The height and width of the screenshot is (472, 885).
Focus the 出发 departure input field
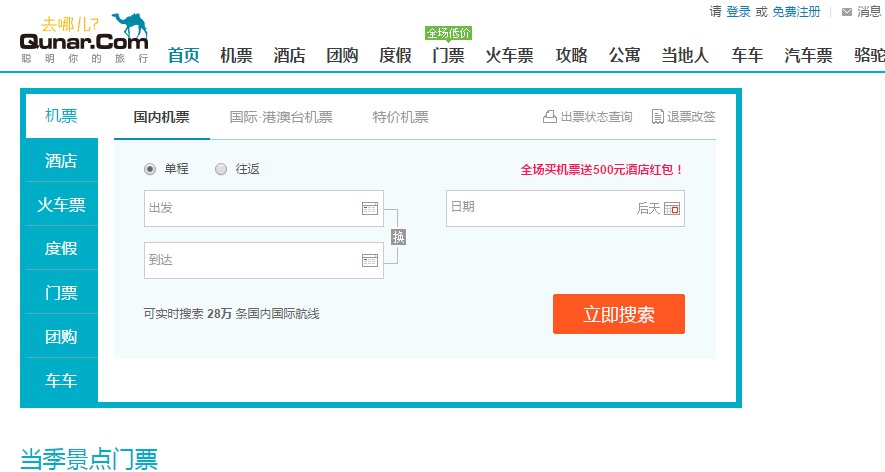264,208
